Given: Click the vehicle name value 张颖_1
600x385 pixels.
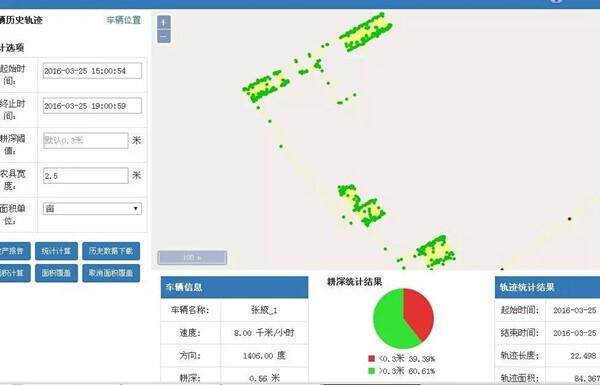Looking at the screenshot, I should (x=264, y=310).
